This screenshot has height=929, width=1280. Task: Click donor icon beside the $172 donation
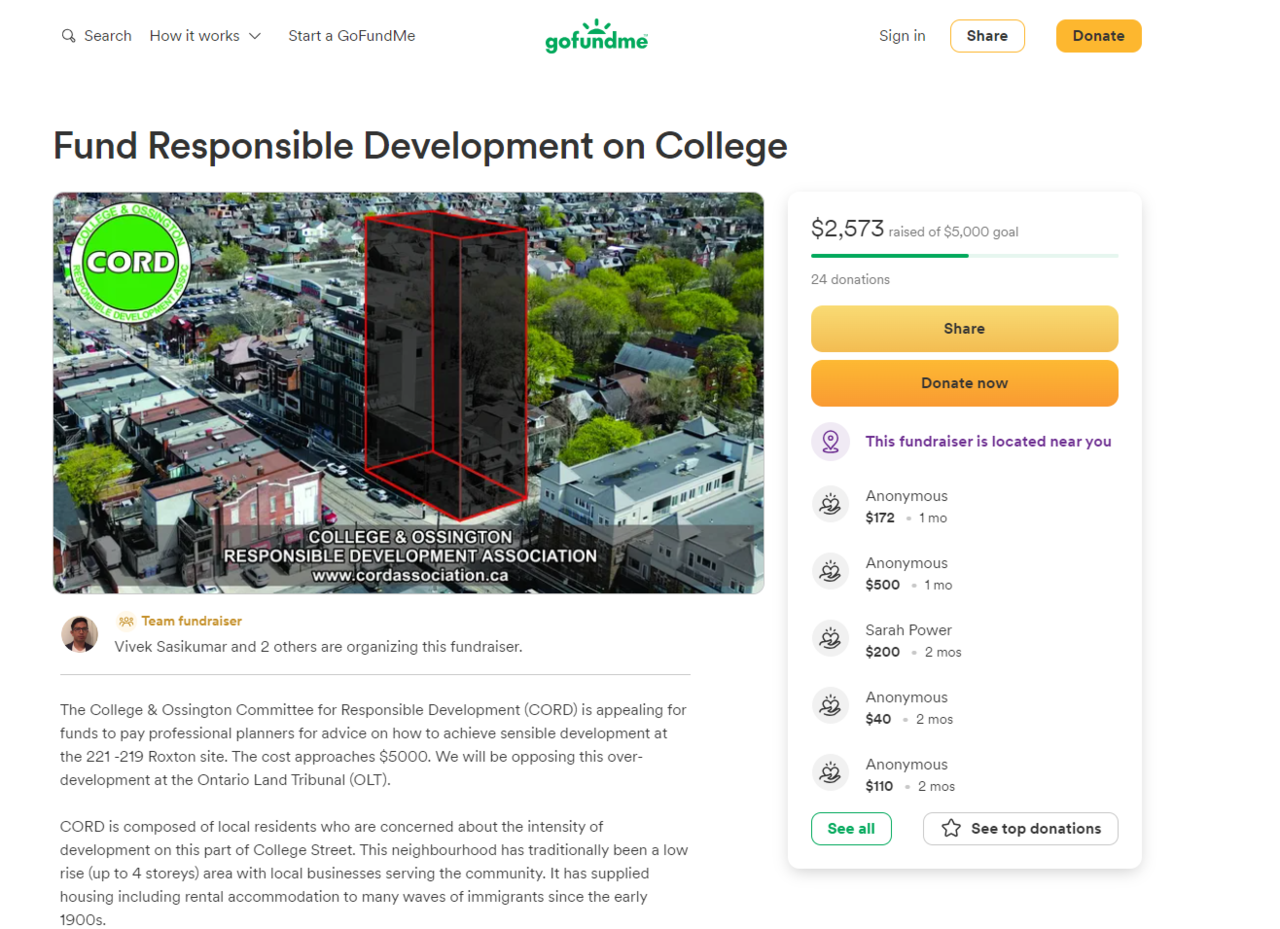click(830, 506)
